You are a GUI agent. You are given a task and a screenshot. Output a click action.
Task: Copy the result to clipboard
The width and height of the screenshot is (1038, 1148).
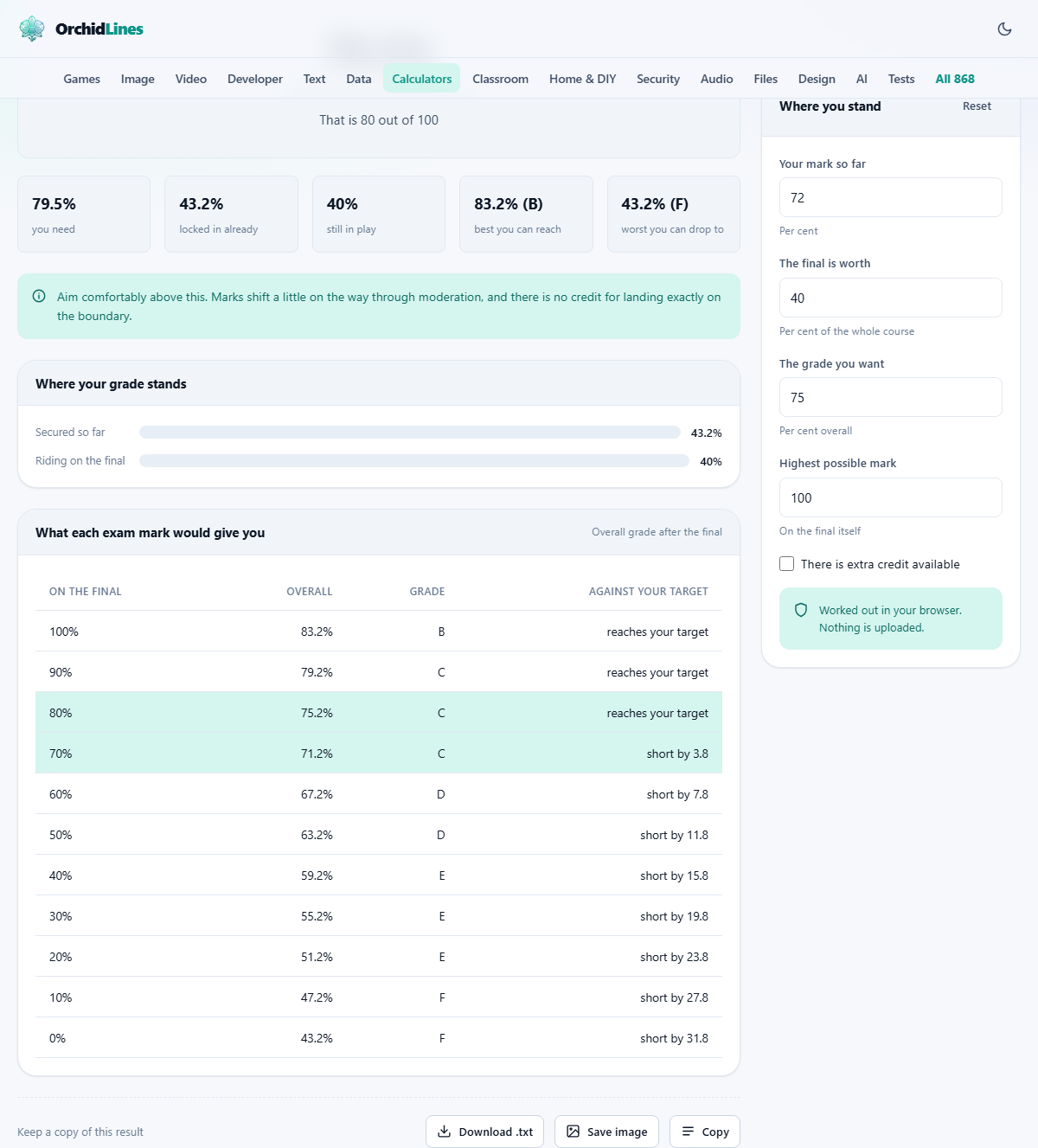point(705,1132)
